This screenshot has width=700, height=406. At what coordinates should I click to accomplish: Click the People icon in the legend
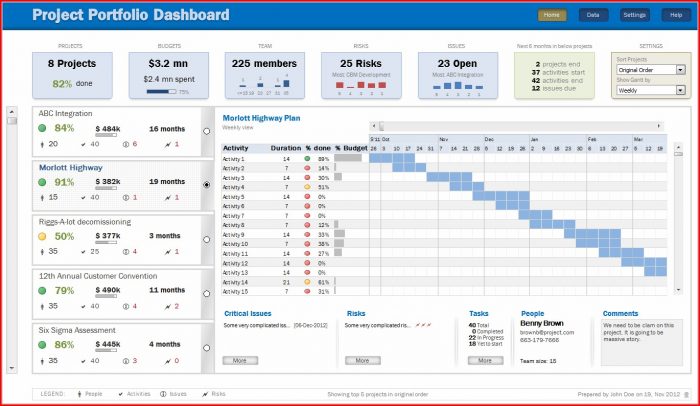[x=79, y=394]
